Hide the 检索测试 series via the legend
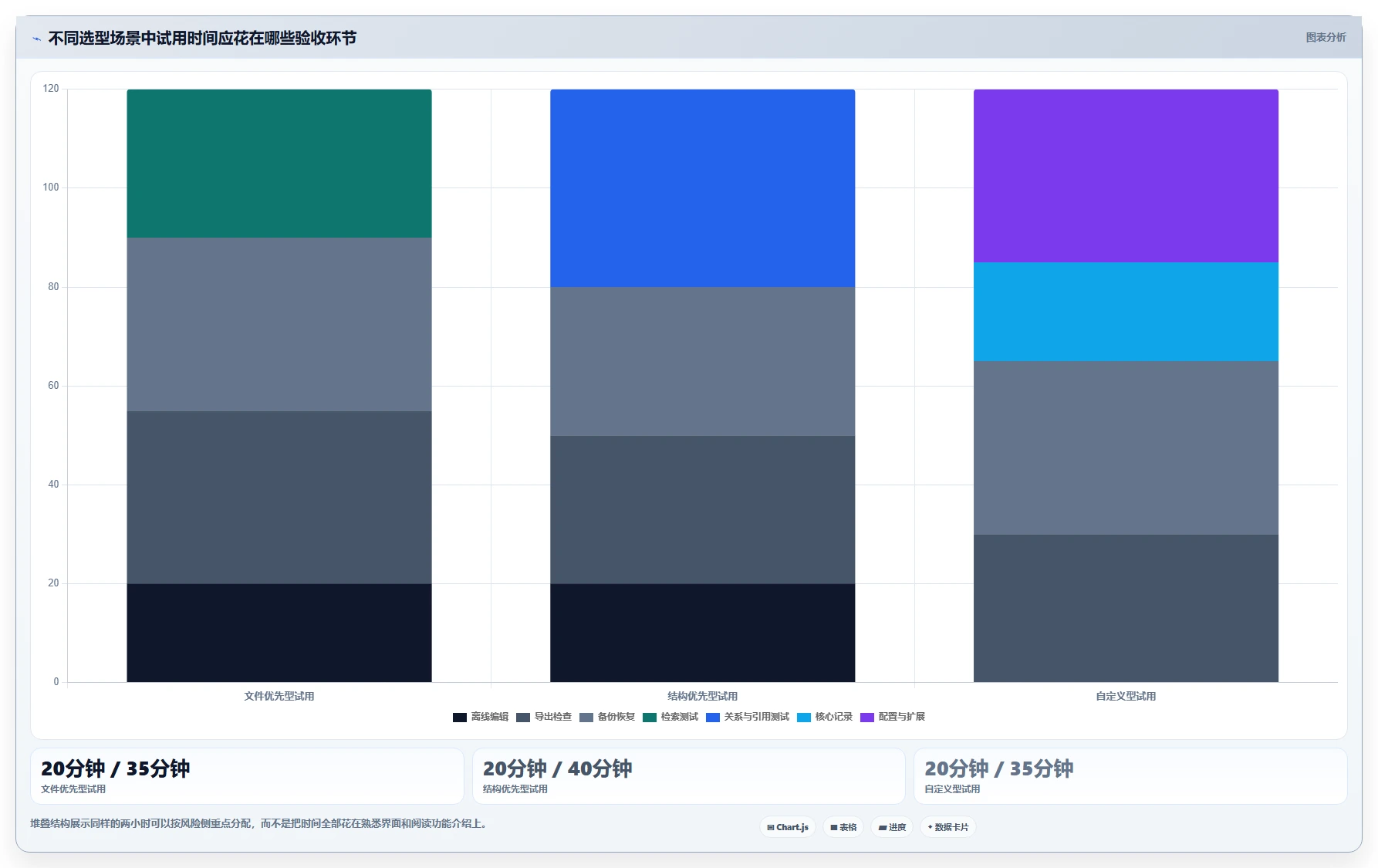The height and width of the screenshot is (868, 1378). click(670, 717)
